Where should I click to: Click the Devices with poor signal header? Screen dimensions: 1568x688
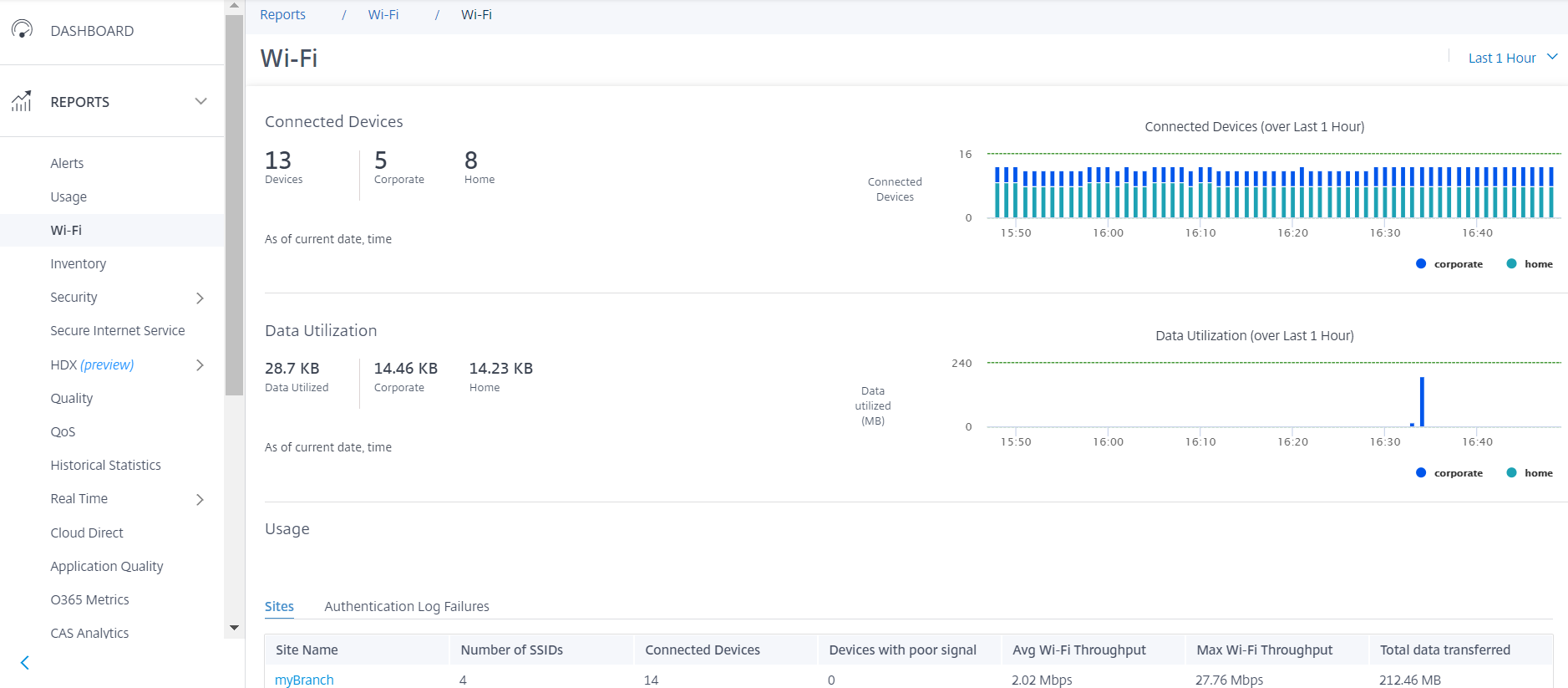[x=910, y=650]
